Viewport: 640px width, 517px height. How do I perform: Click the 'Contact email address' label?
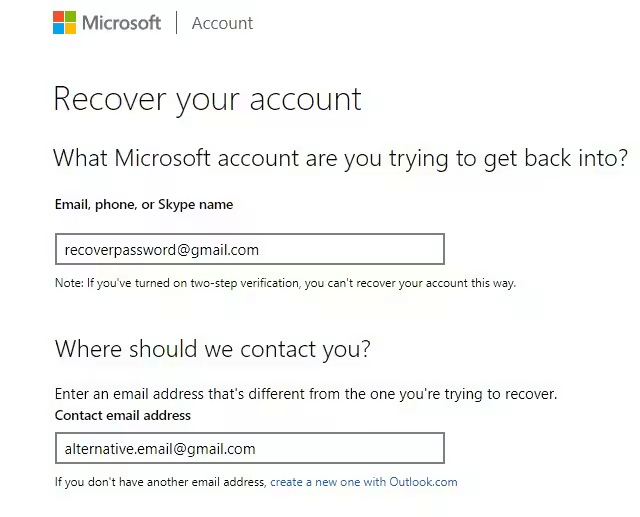point(123,415)
